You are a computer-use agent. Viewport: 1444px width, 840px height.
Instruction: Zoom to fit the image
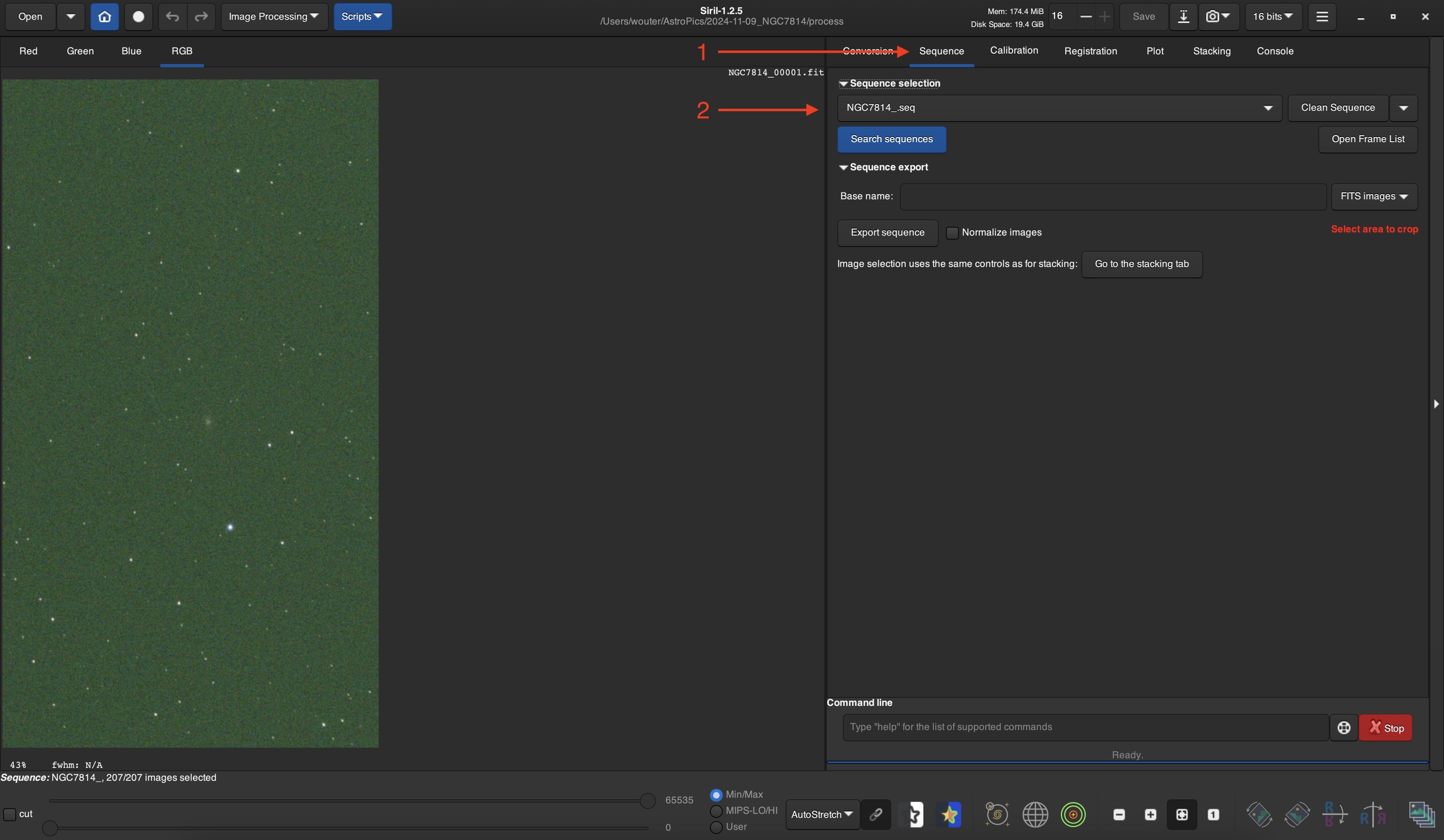1182,814
